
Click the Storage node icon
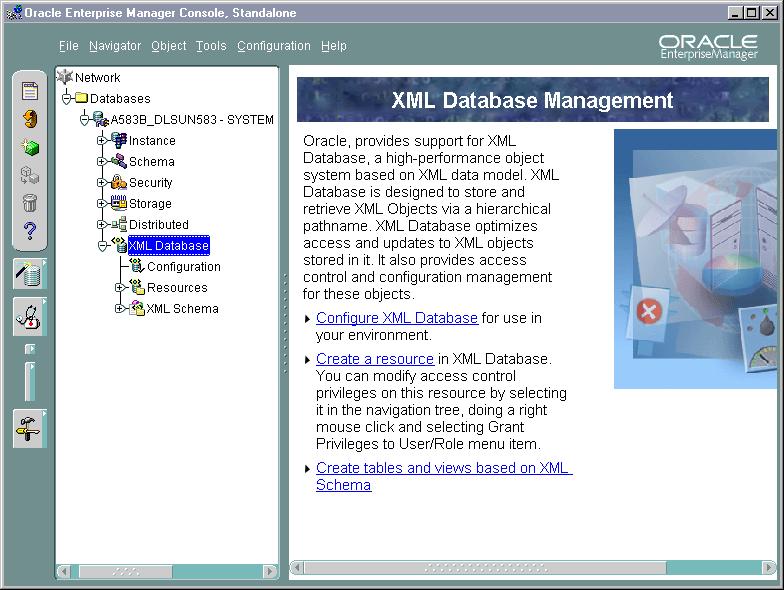pos(119,204)
